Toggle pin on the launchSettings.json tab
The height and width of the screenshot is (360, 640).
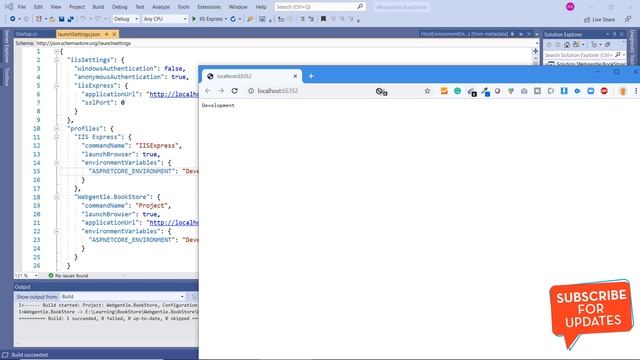(107, 34)
